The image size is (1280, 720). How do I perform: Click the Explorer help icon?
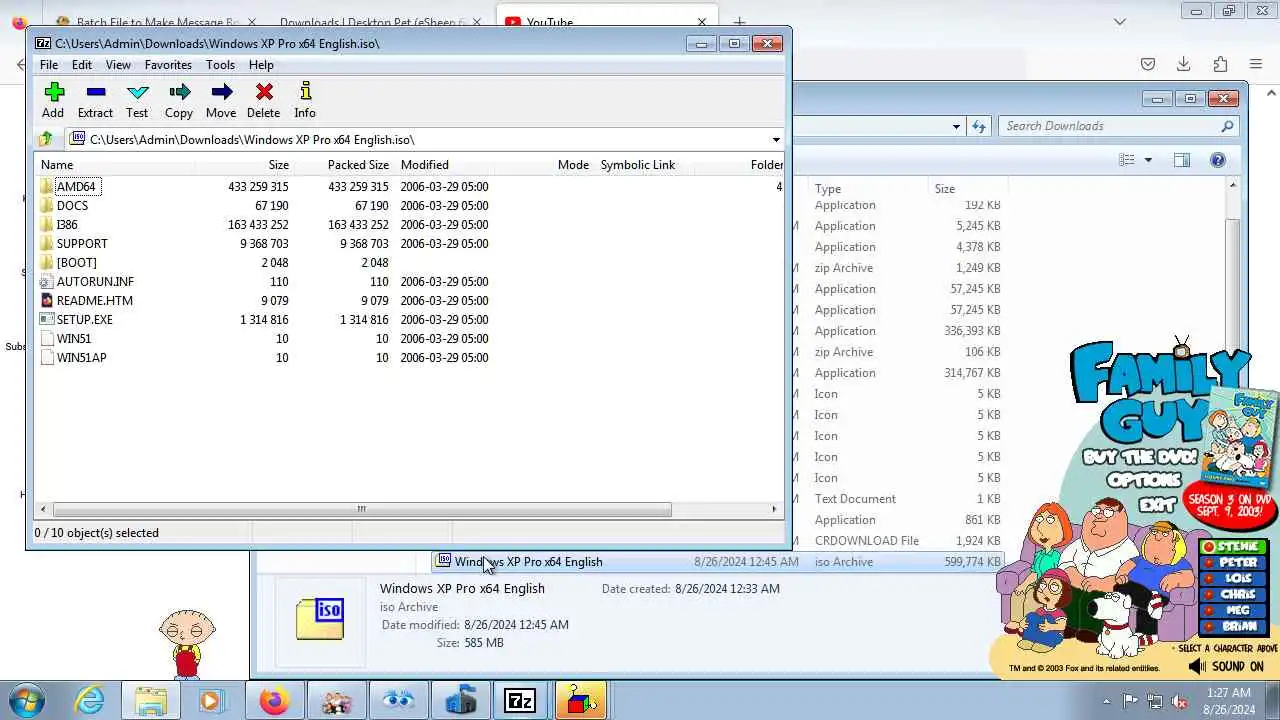coord(1218,160)
